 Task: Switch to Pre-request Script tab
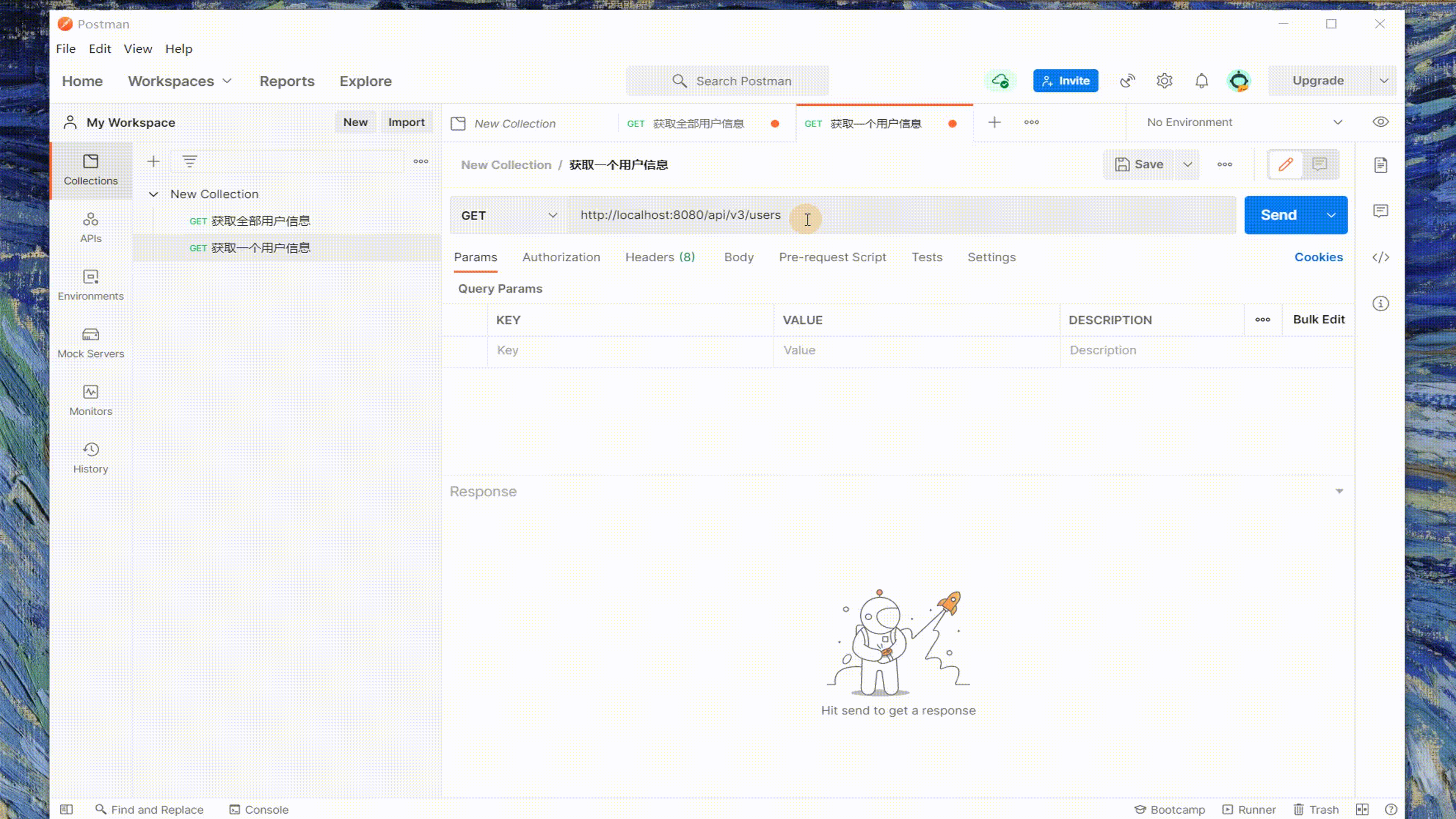click(832, 257)
